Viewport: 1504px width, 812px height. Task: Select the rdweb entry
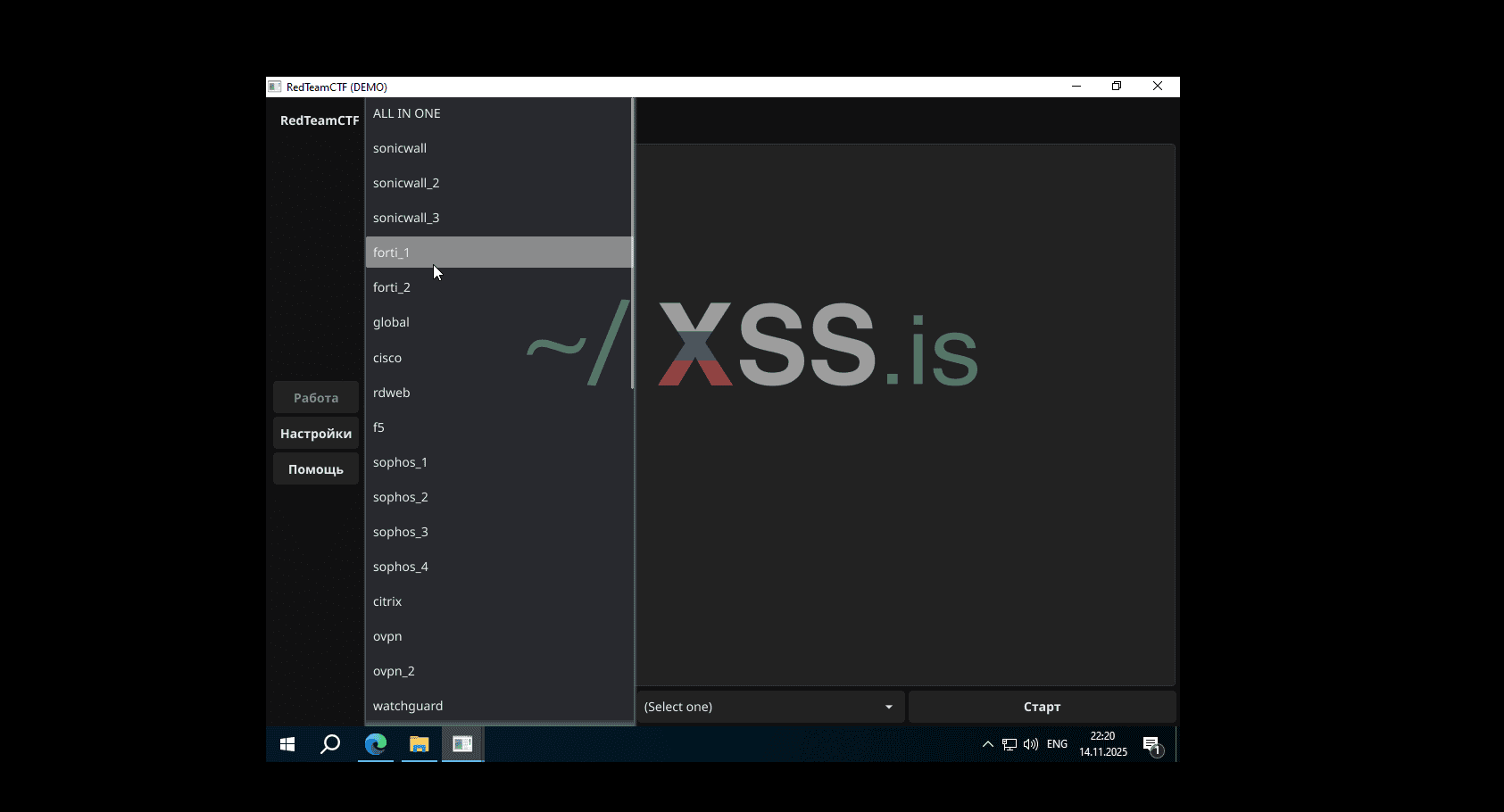coord(498,393)
